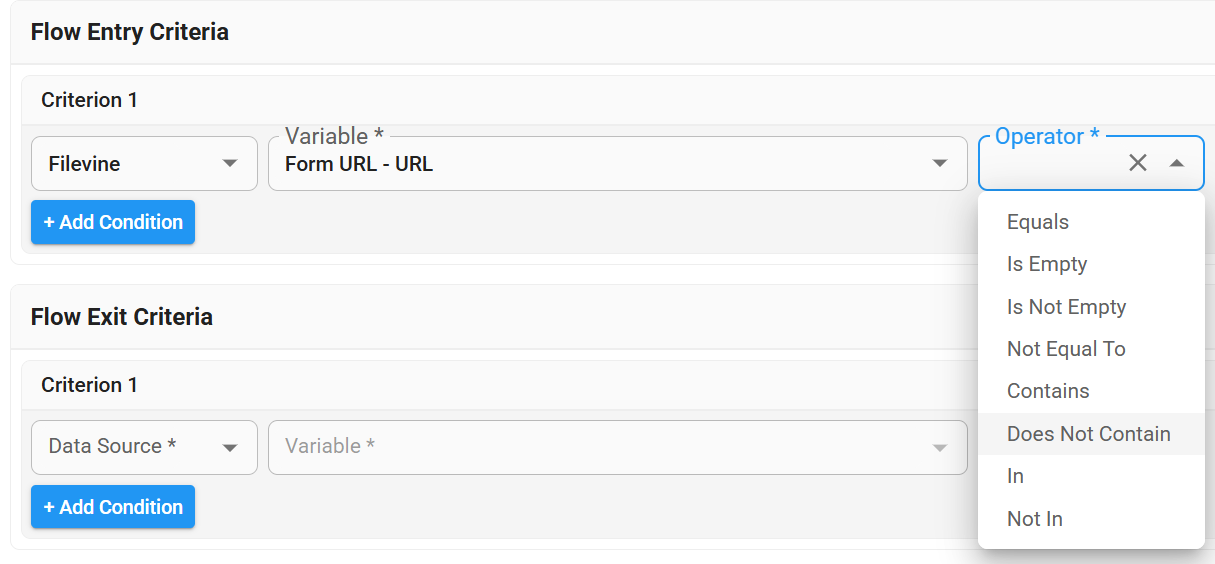Collapse the Operator dropdown arrow
Screen dimensions: 1215x564
point(1177,163)
